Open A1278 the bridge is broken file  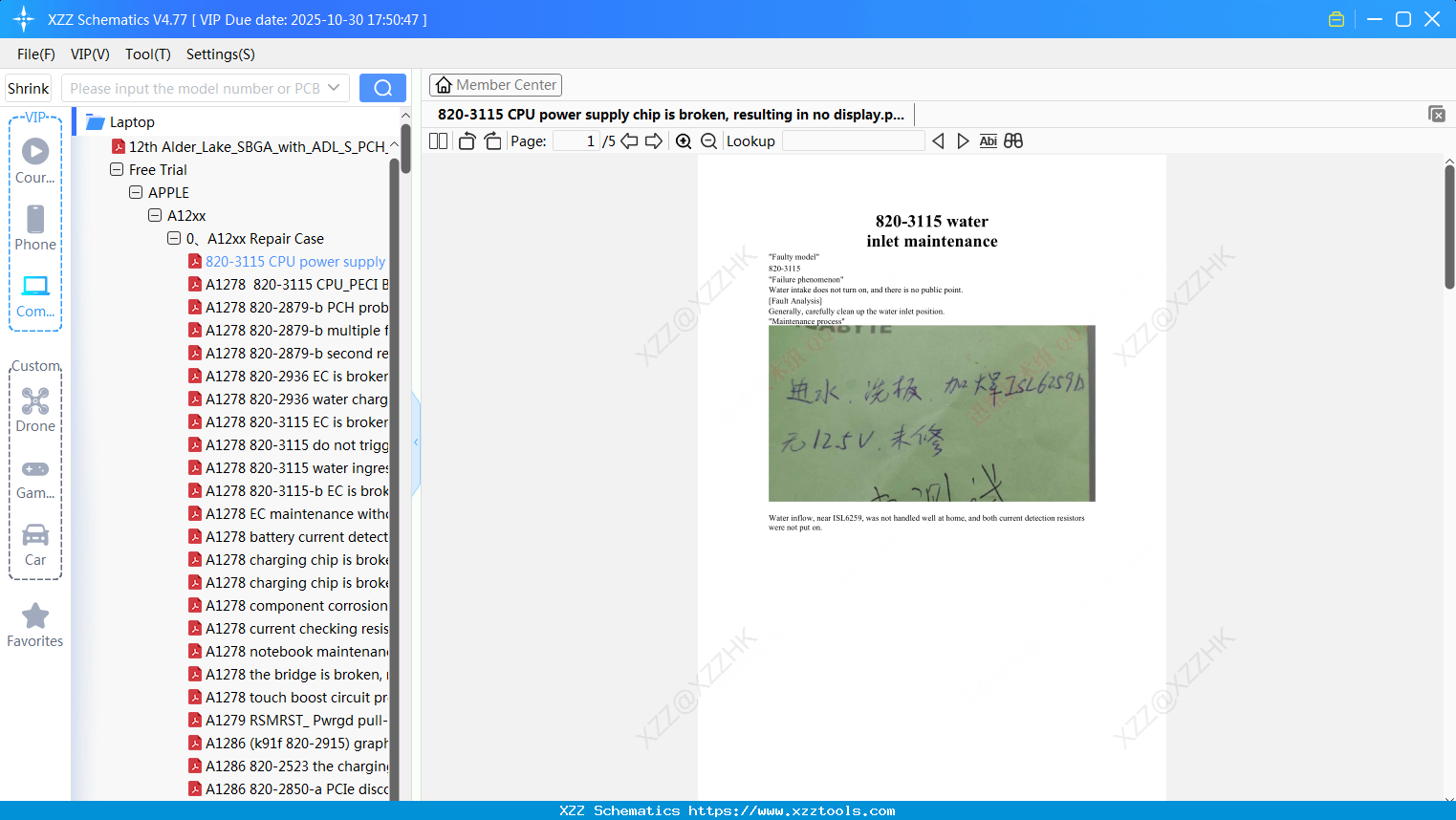coord(288,674)
